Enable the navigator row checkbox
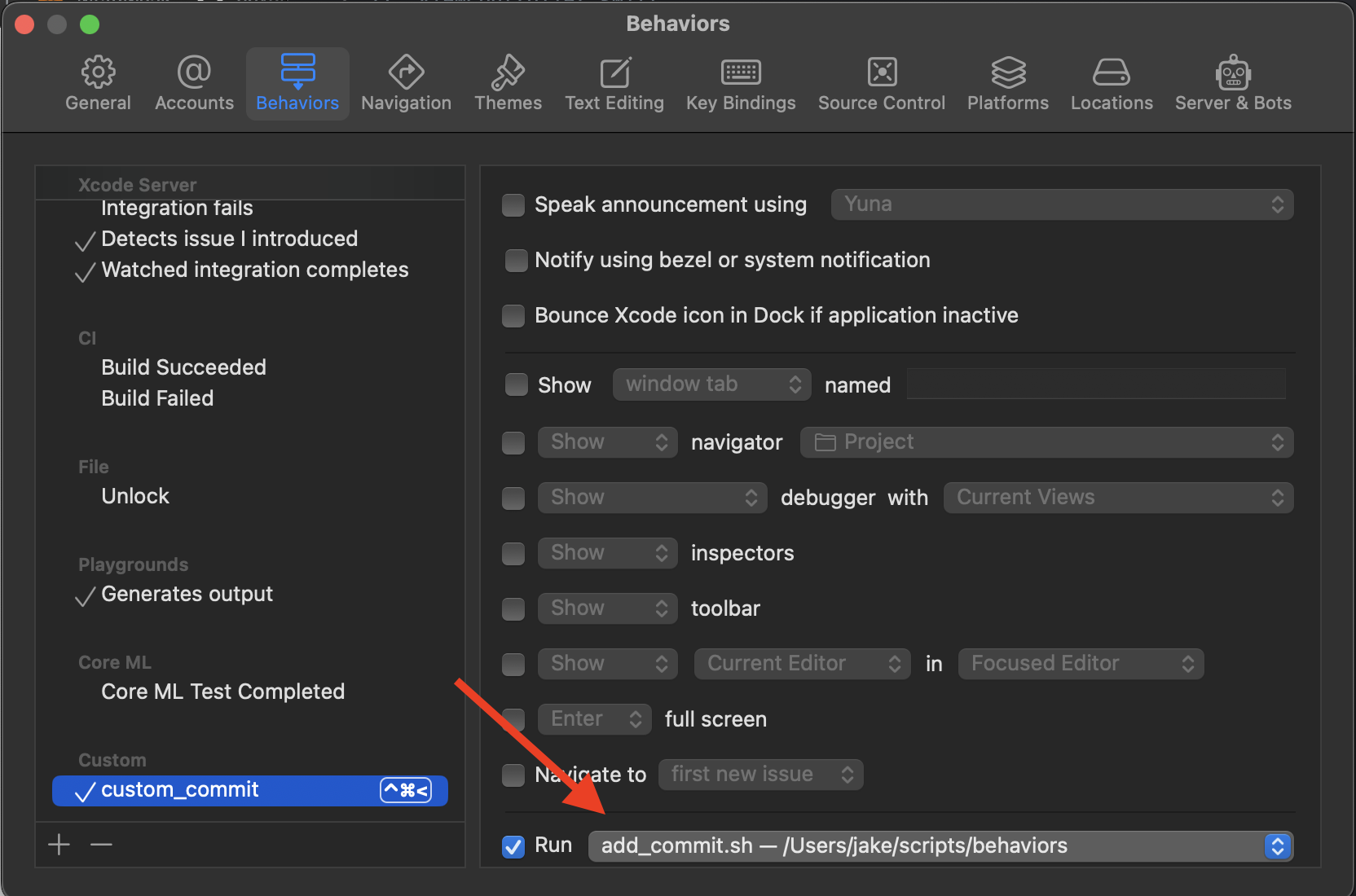 pos(513,443)
